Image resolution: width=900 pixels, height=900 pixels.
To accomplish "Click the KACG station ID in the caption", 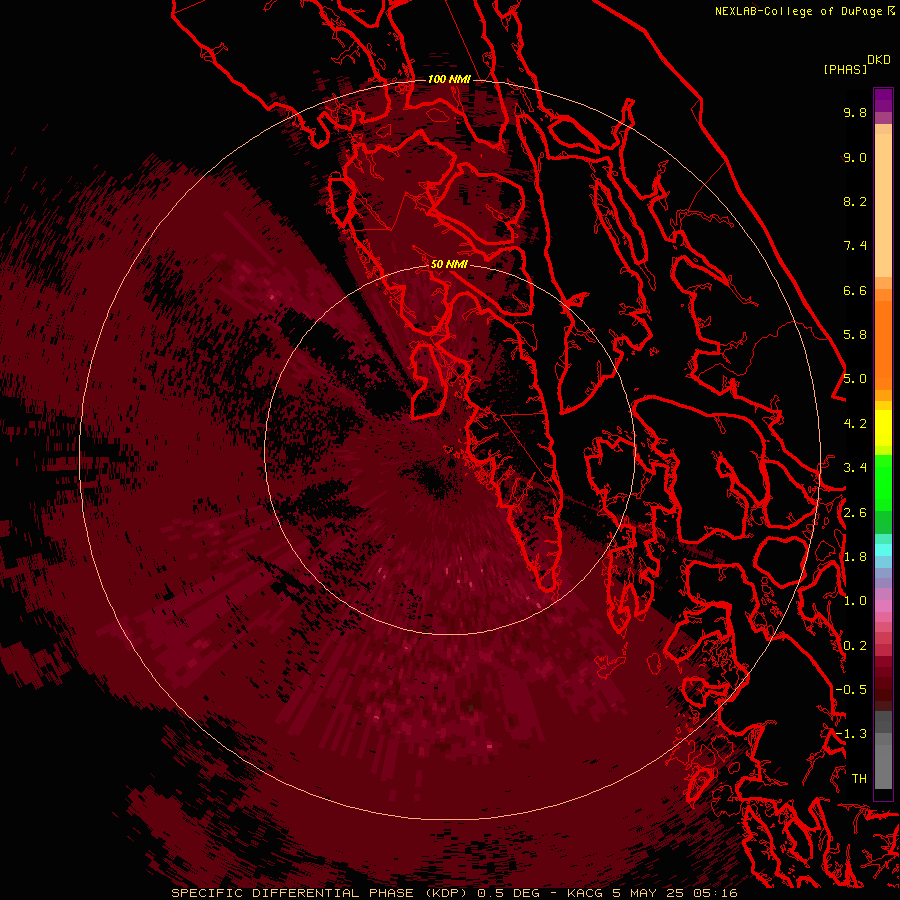I will 584,893.
